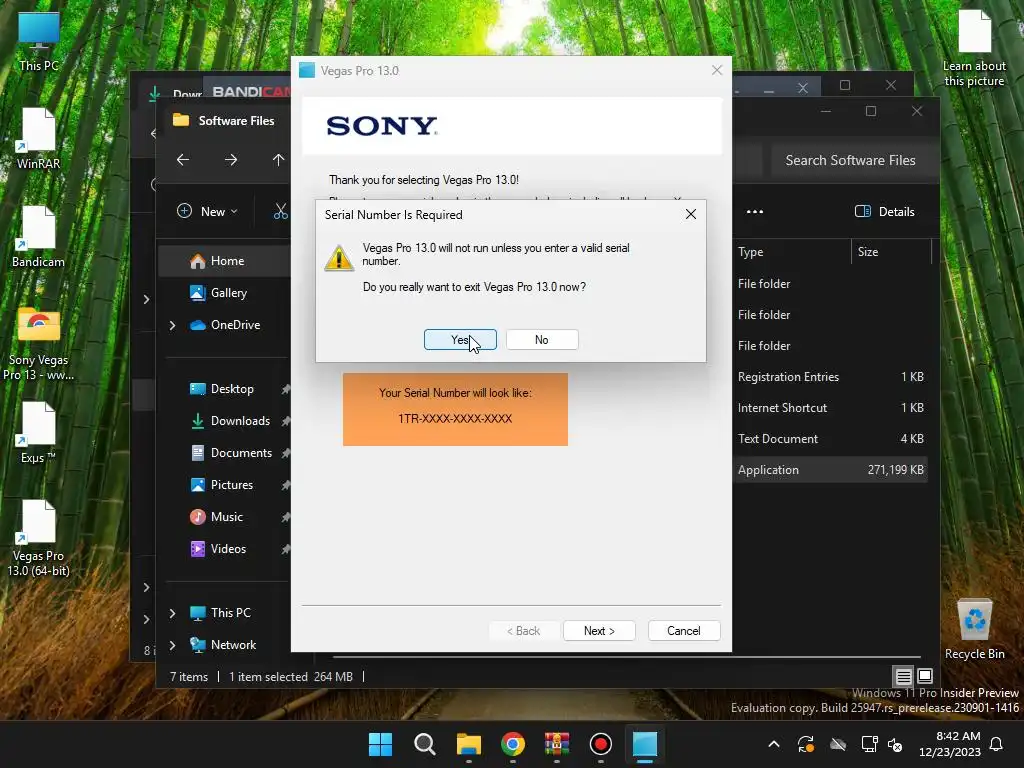Select Network in explorer sidebar

coord(223,645)
